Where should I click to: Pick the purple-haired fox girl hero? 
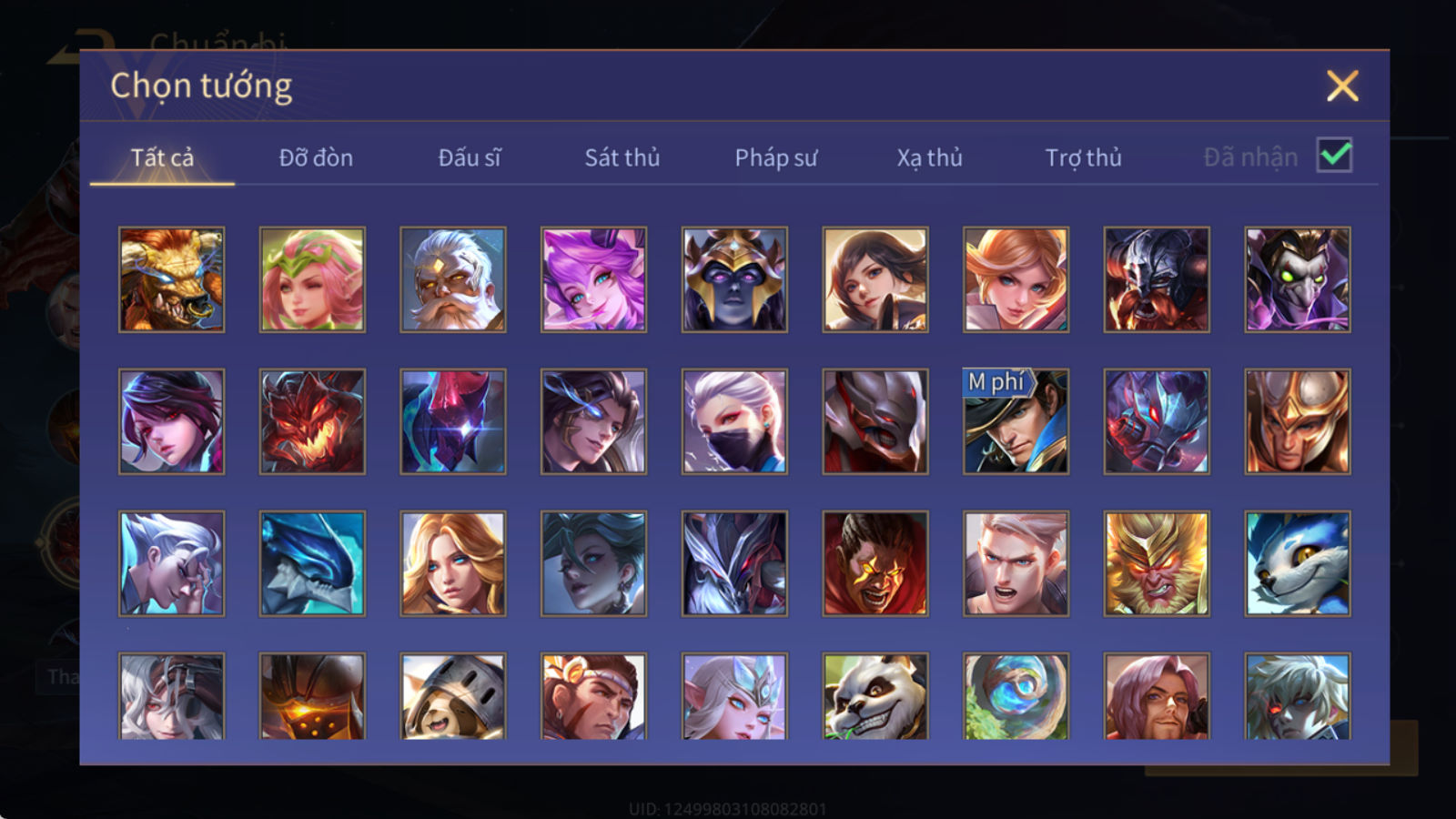[593, 279]
